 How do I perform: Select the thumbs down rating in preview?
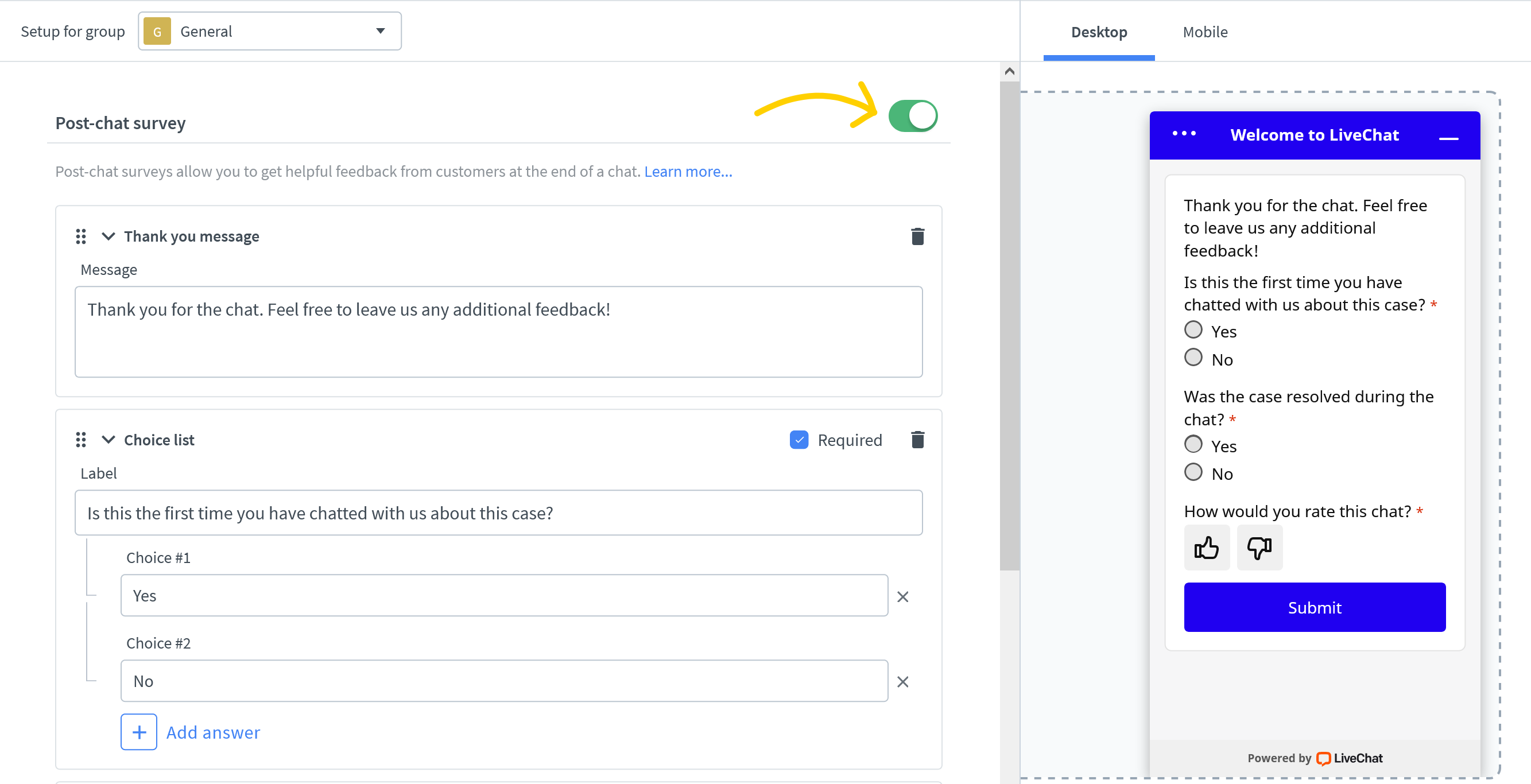coord(1259,548)
